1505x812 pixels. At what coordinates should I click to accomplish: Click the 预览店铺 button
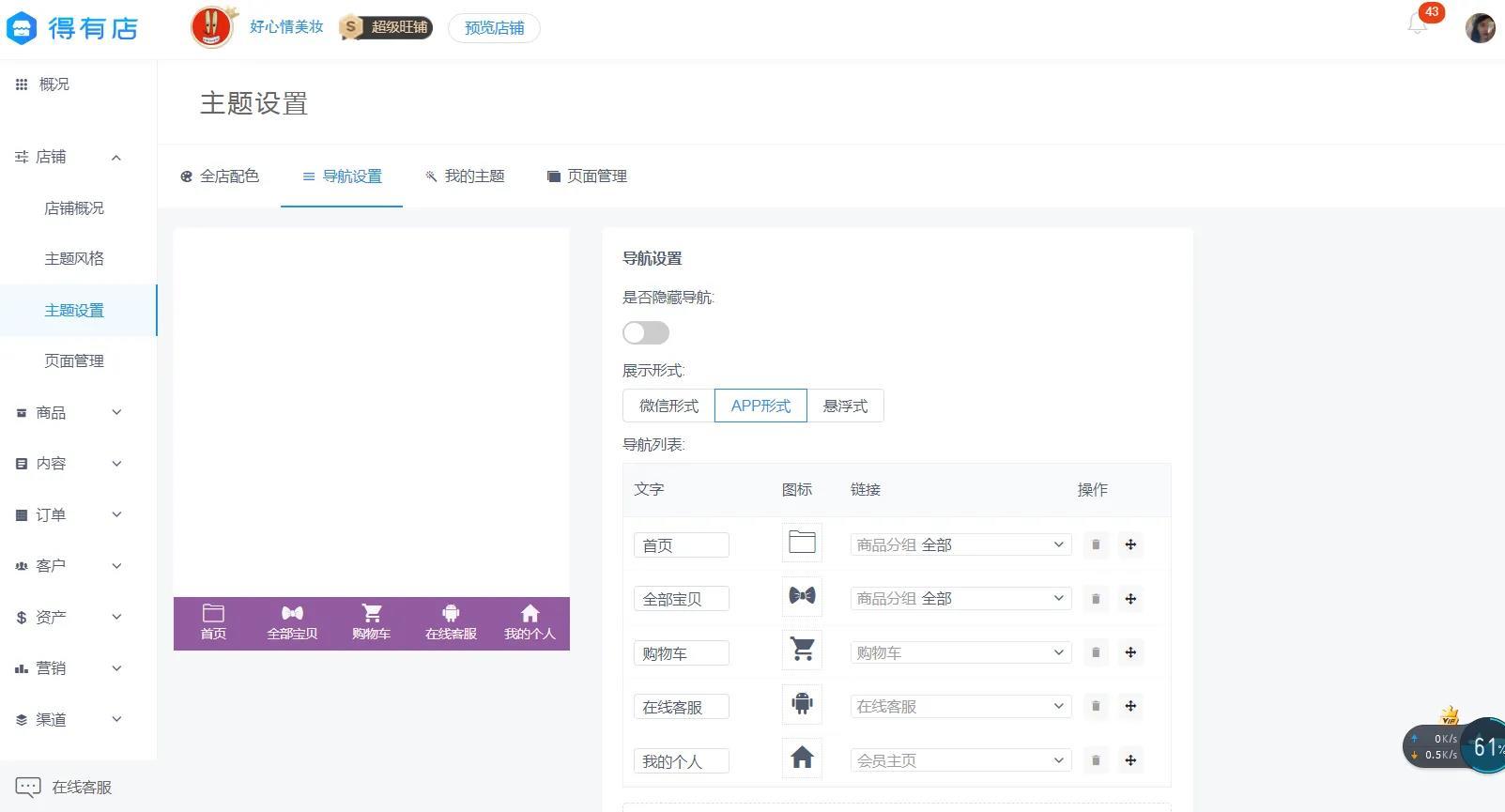(494, 28)
